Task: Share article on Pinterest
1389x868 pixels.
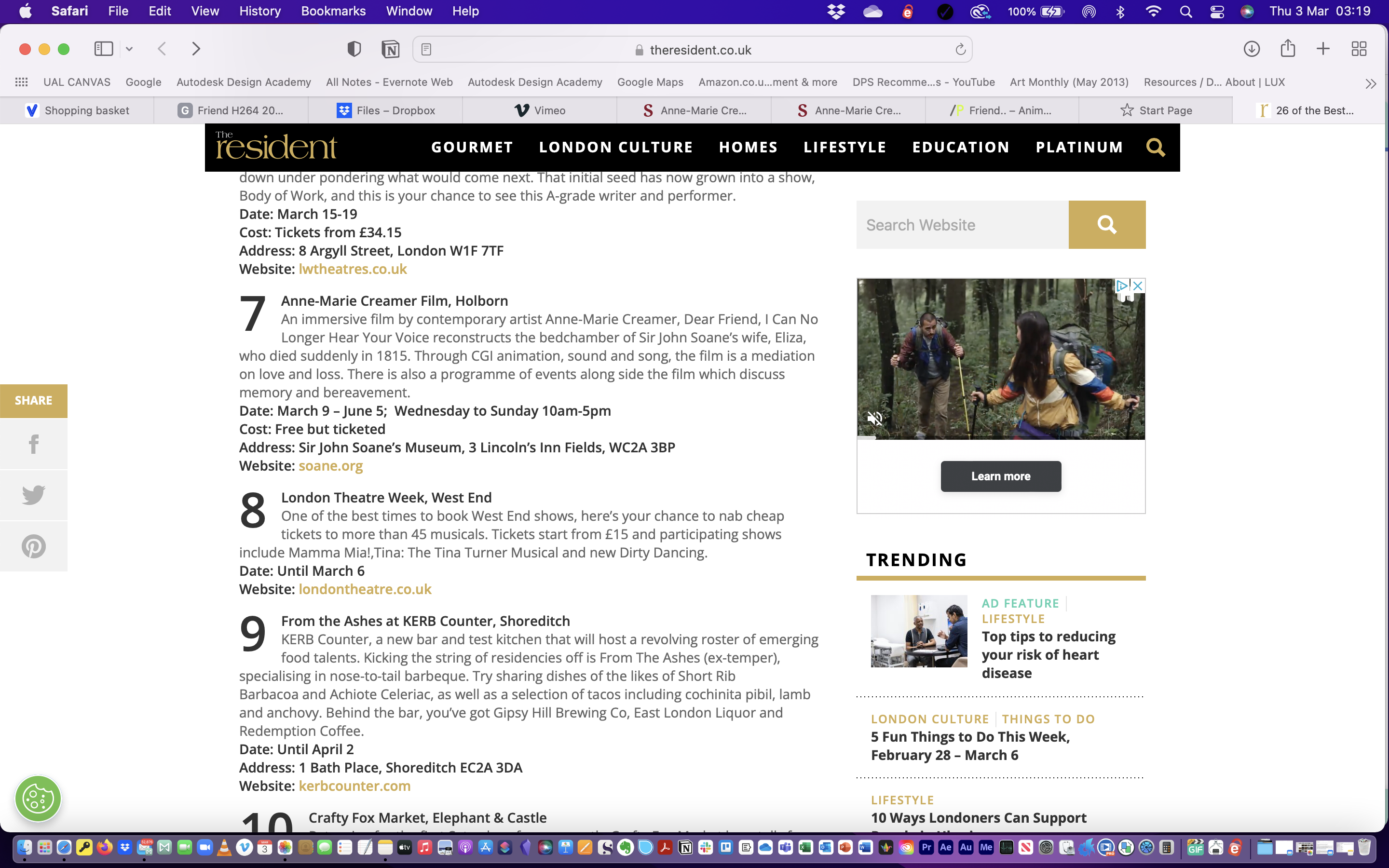Action: point(33,546)
